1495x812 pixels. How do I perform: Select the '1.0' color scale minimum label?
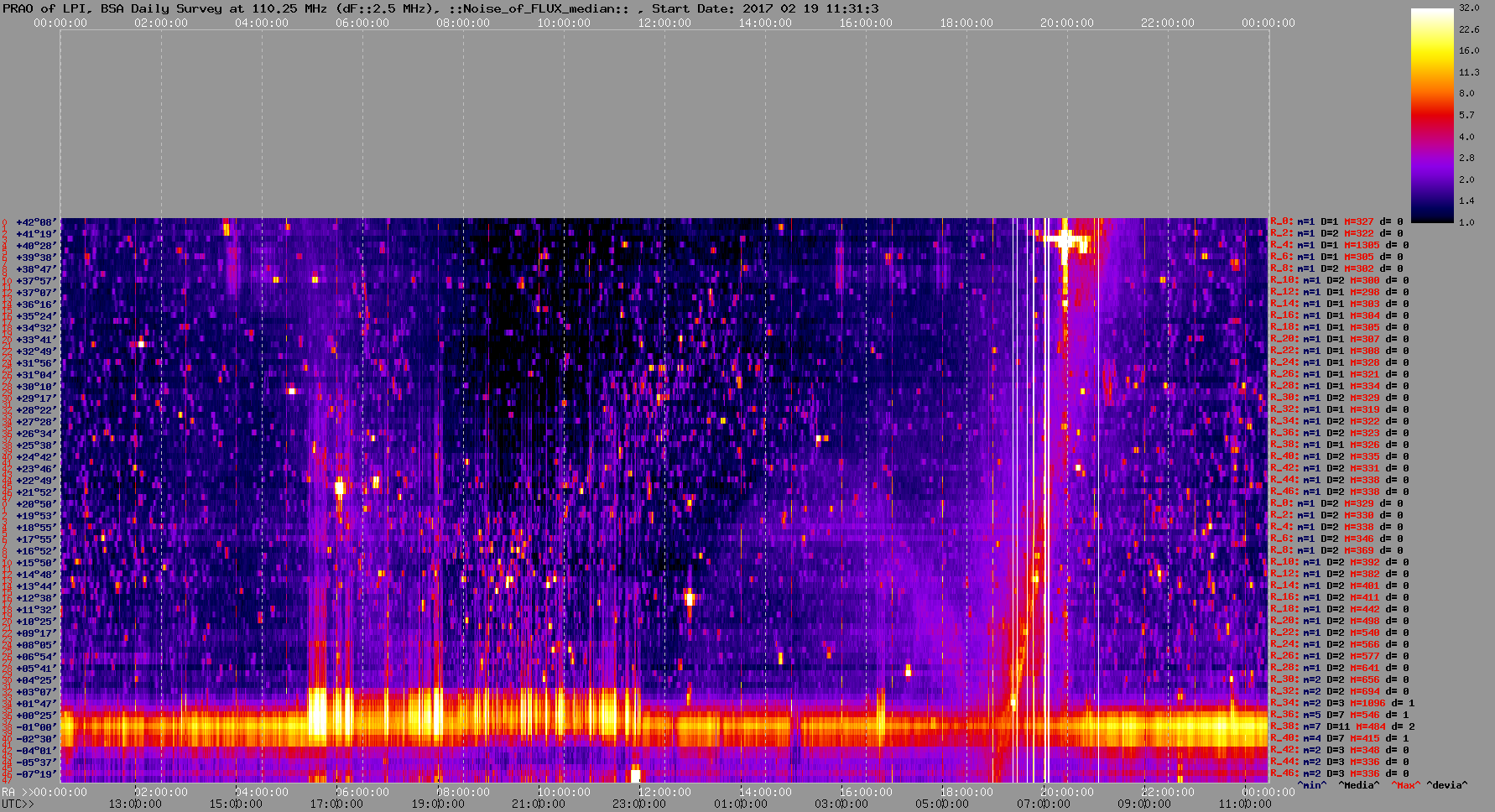(1466, 222)
